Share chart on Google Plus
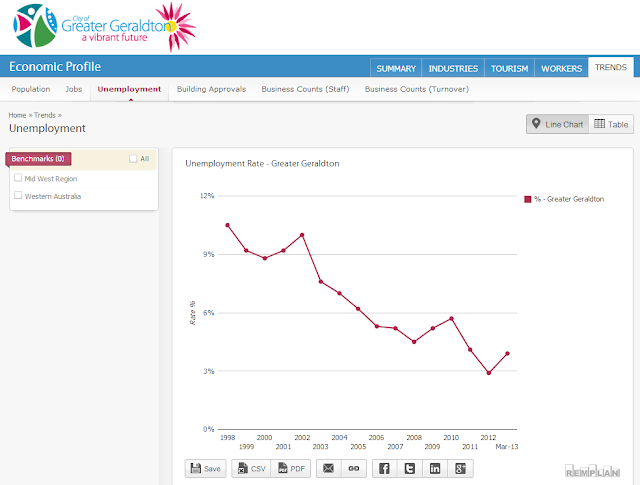640x485 pixels. coord(460,468)
